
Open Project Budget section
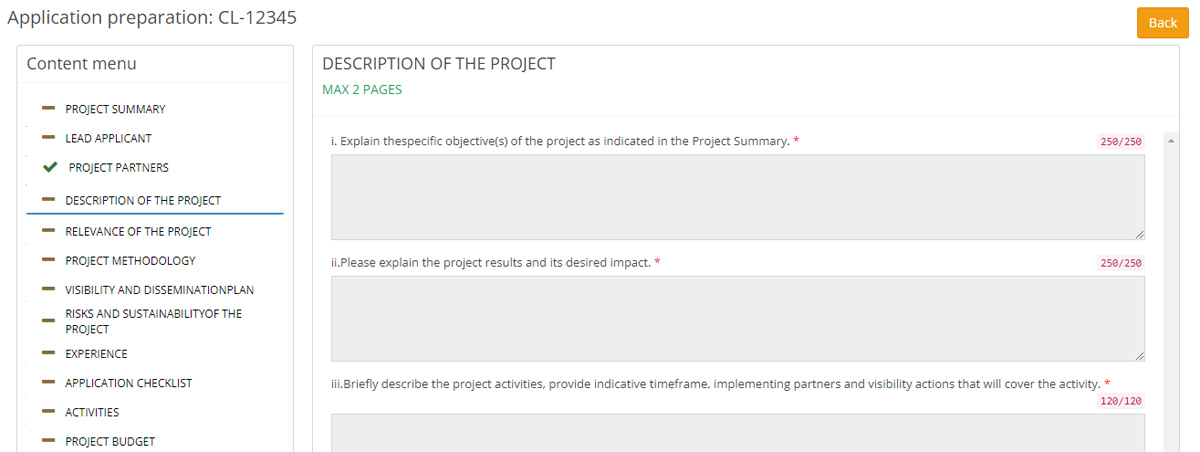coord(110,441)
